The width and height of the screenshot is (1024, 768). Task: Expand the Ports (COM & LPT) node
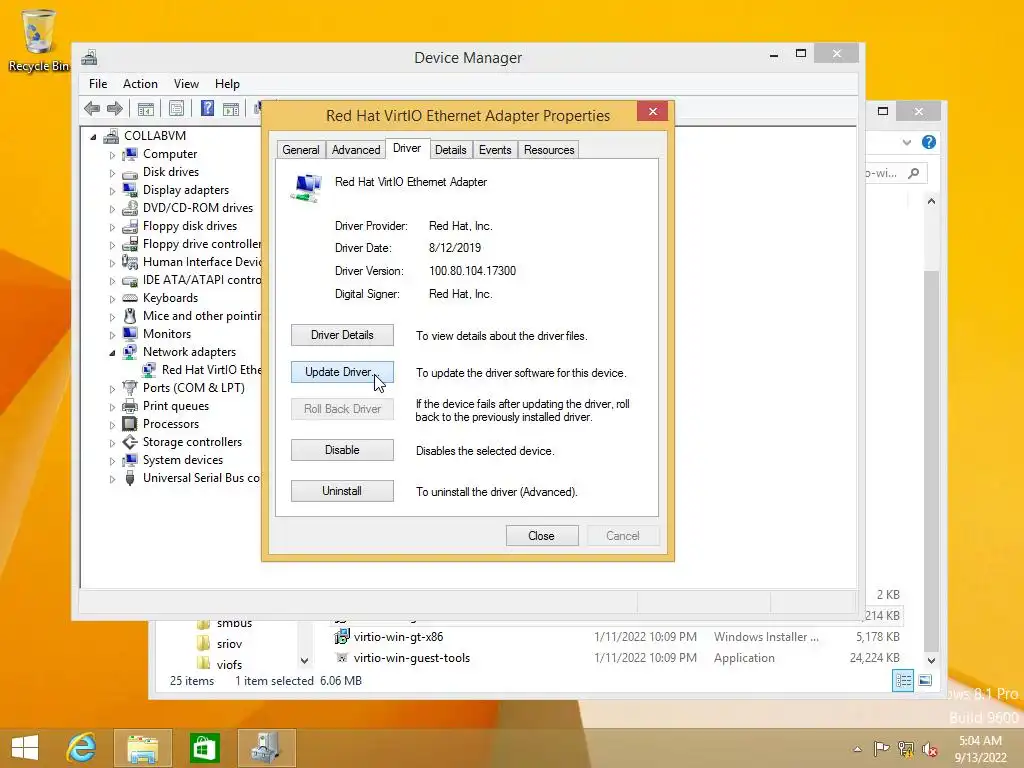(x=112, y=389)
